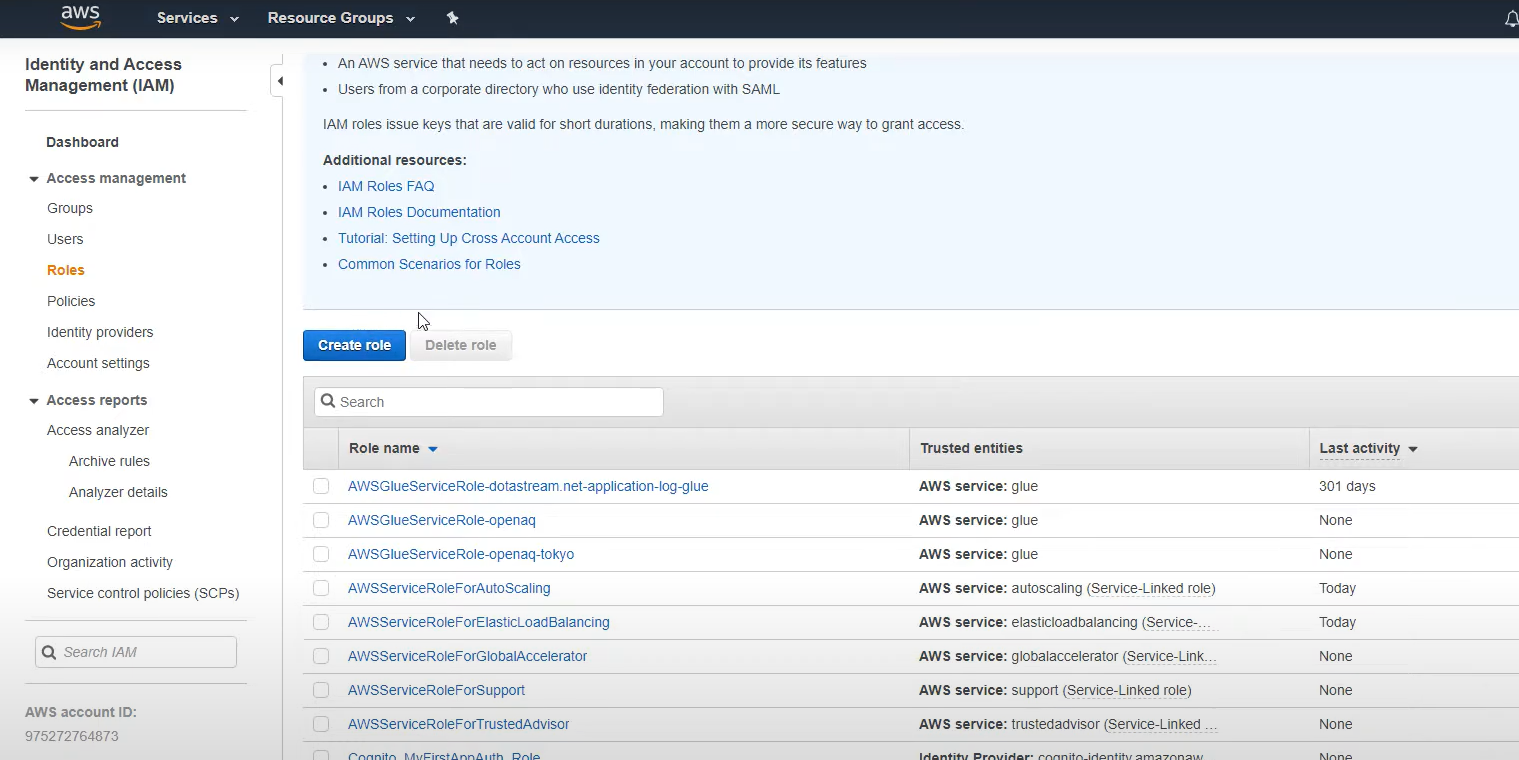Focus the Search IAM input field
The width and height of the screenshot is (1519, 760).
coord(136,652)
